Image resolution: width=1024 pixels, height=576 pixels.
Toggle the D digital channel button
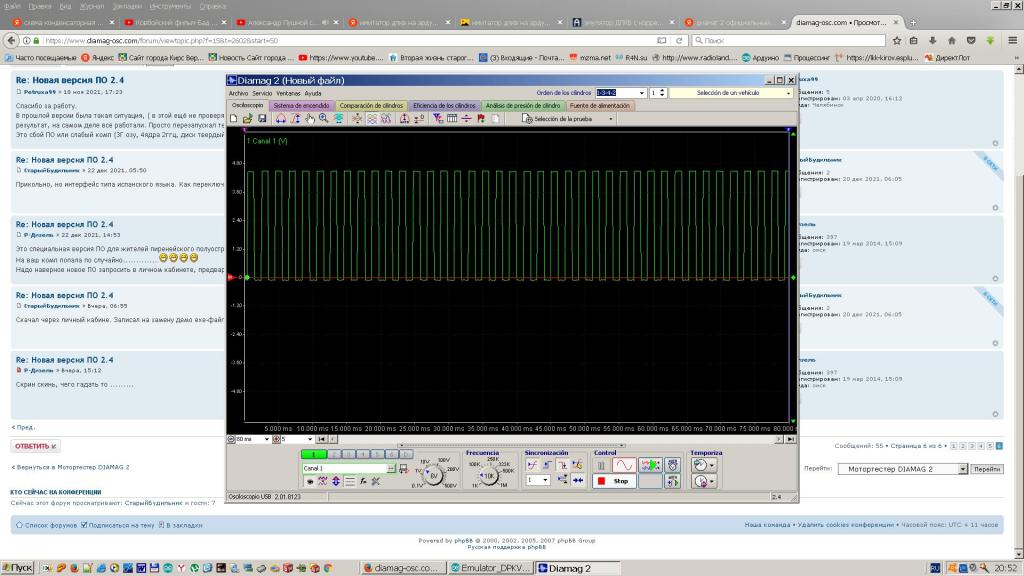(x=406, y=453)
